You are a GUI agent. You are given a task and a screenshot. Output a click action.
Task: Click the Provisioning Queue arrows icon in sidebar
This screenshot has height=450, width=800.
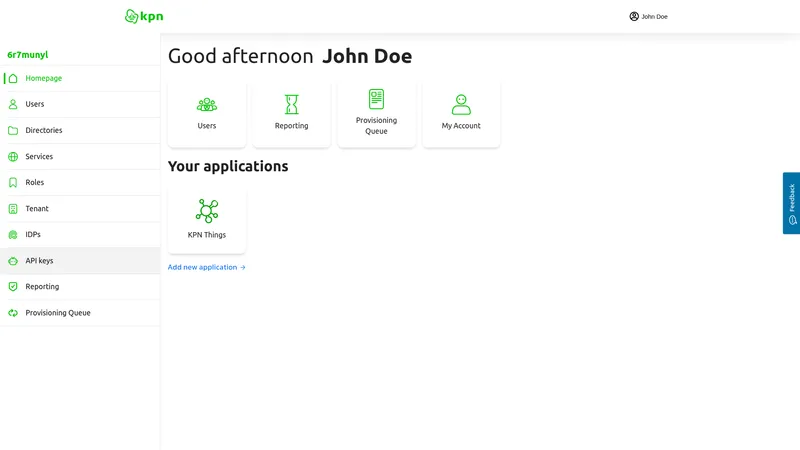[x=13, y=313]
